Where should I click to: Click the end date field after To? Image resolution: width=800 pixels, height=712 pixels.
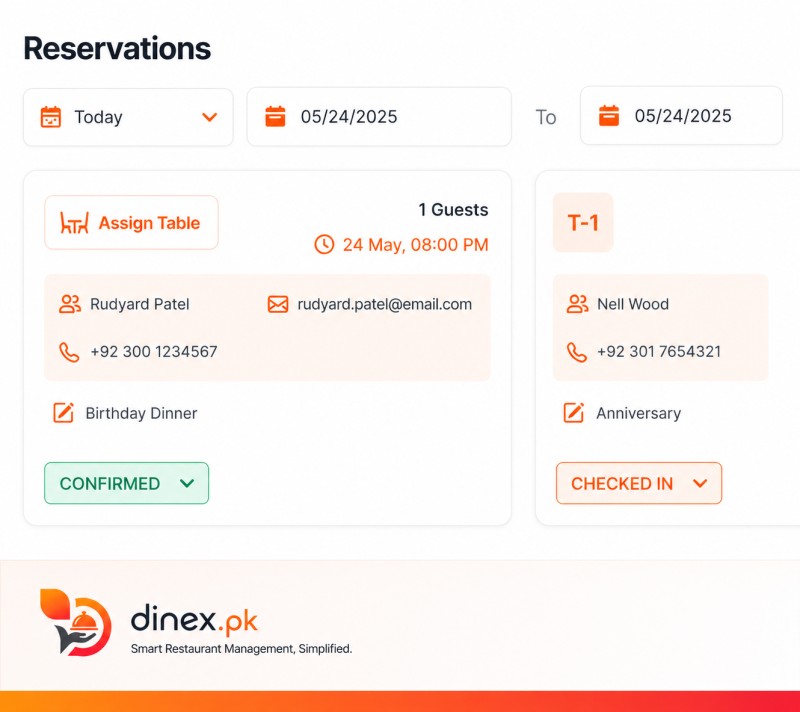point(681,116)
